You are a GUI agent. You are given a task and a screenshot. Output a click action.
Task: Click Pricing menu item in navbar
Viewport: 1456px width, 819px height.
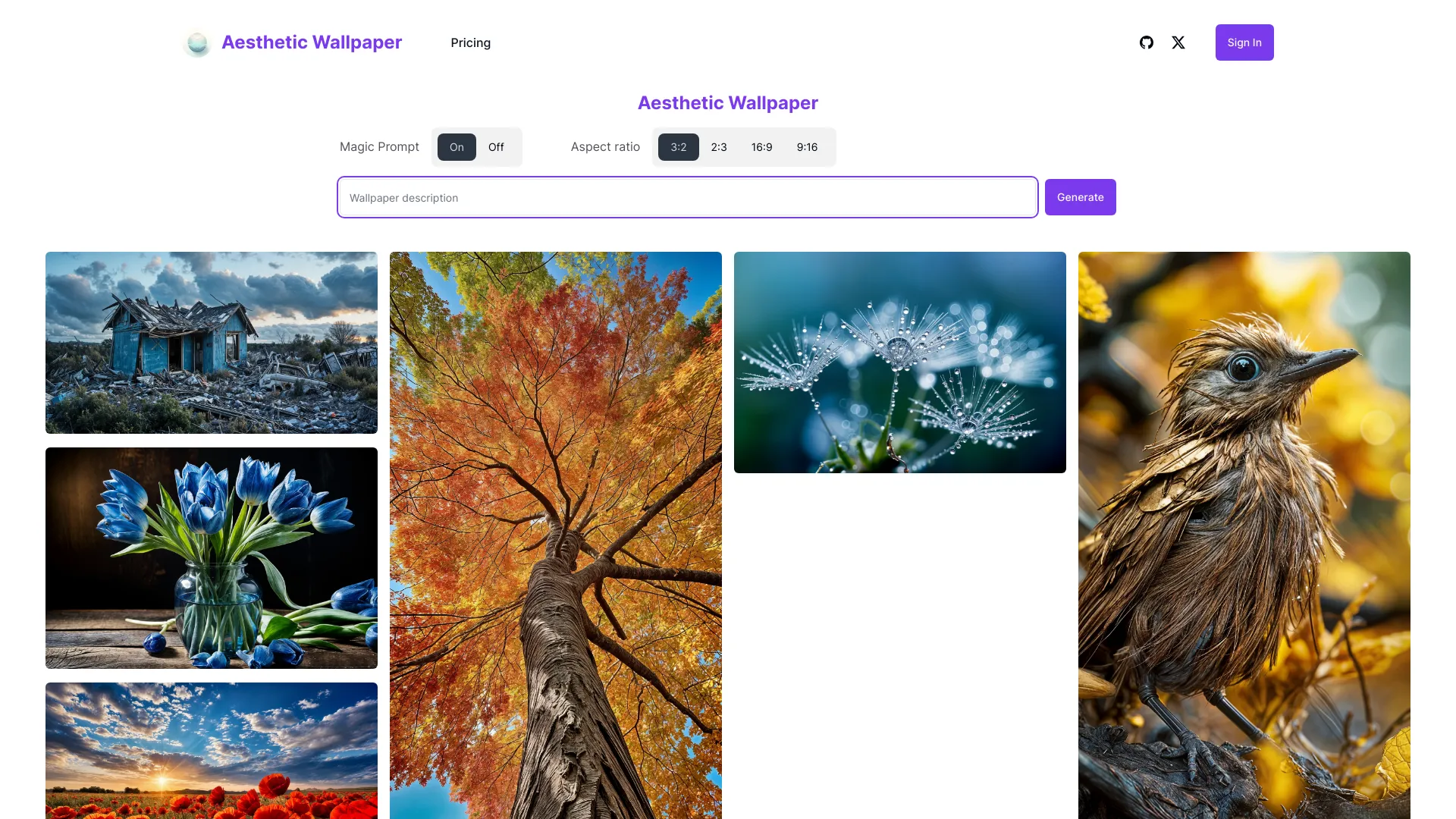coord(470,42)
